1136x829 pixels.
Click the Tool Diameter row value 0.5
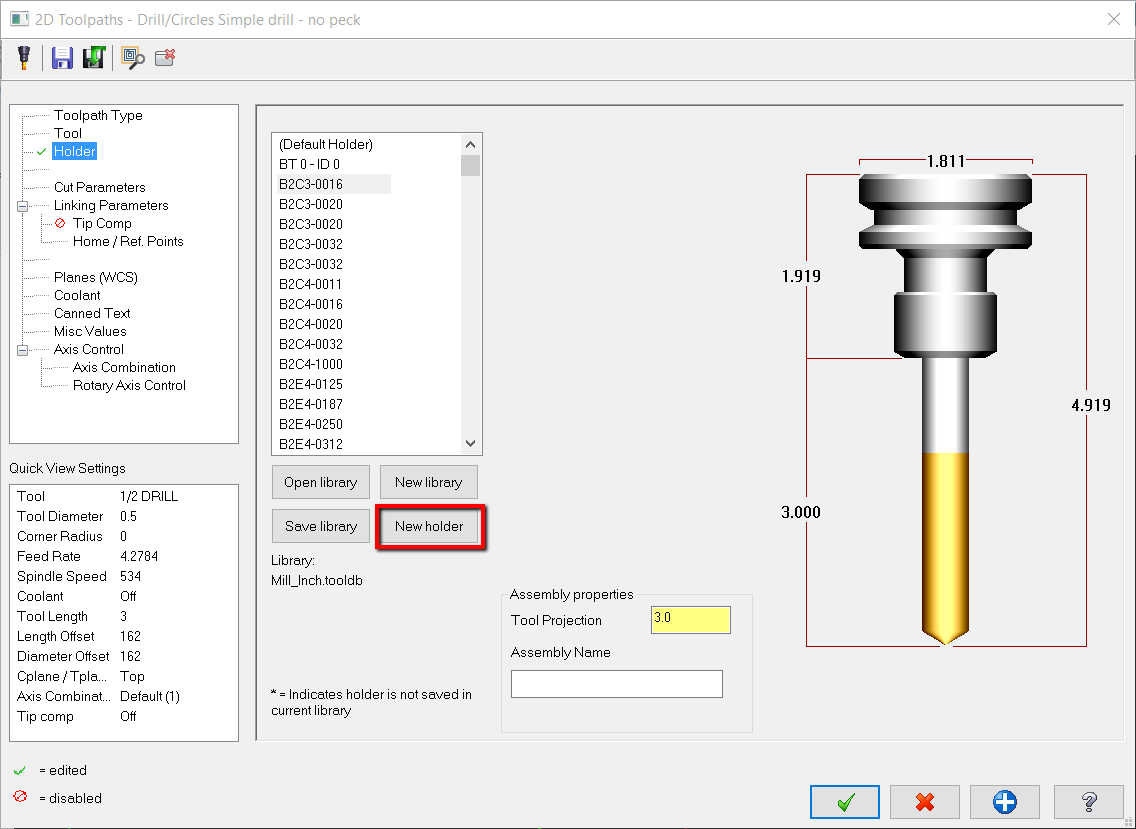click(x=128, y=517)
